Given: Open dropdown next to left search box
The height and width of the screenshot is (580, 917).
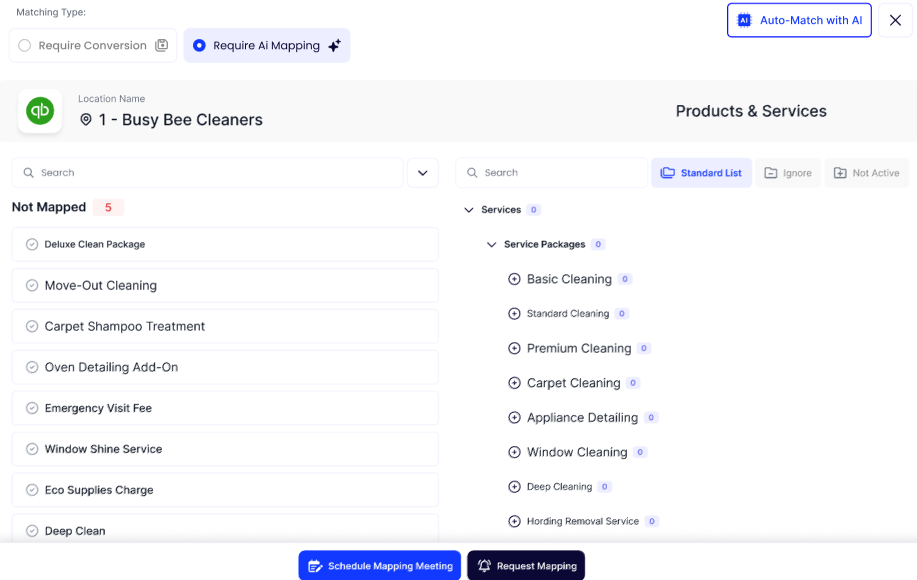Looking at the screenshot, I should coord(422,173).
